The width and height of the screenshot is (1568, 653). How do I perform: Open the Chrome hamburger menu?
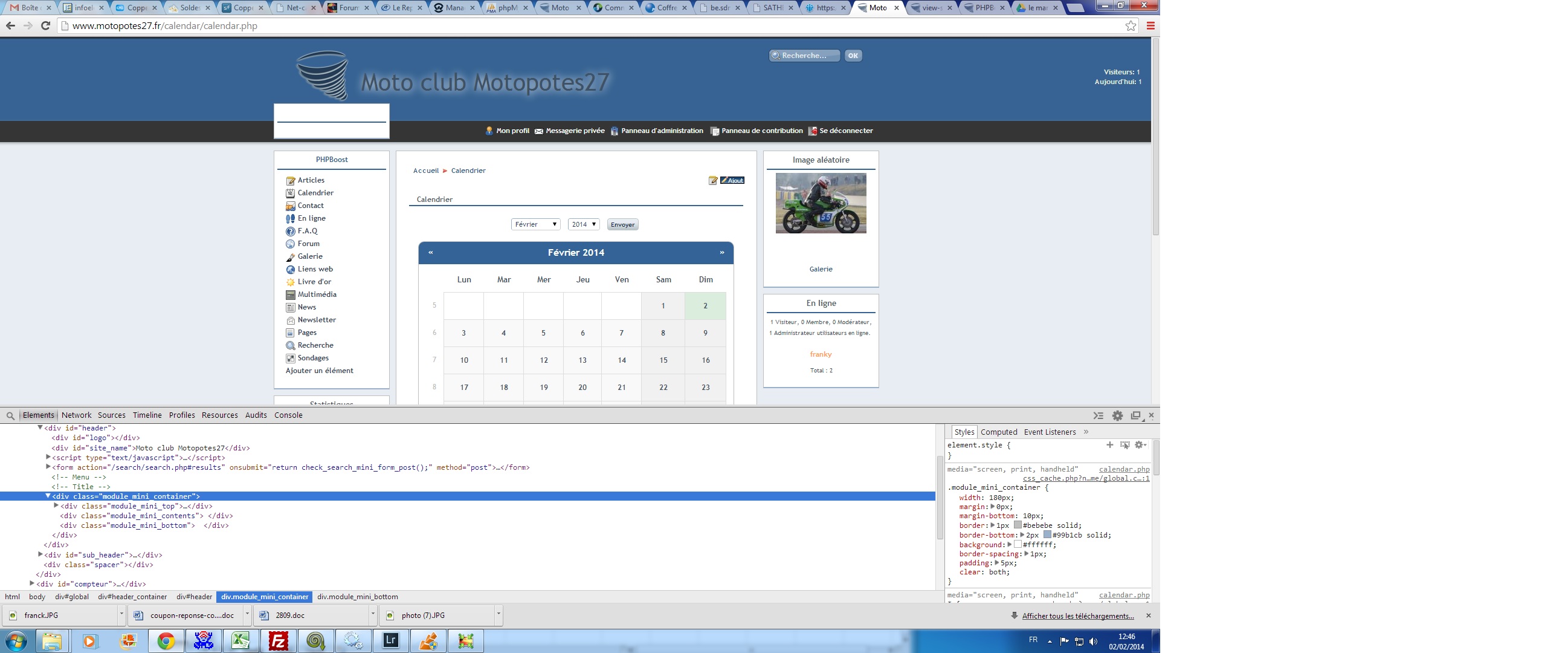coord(1150,25)
